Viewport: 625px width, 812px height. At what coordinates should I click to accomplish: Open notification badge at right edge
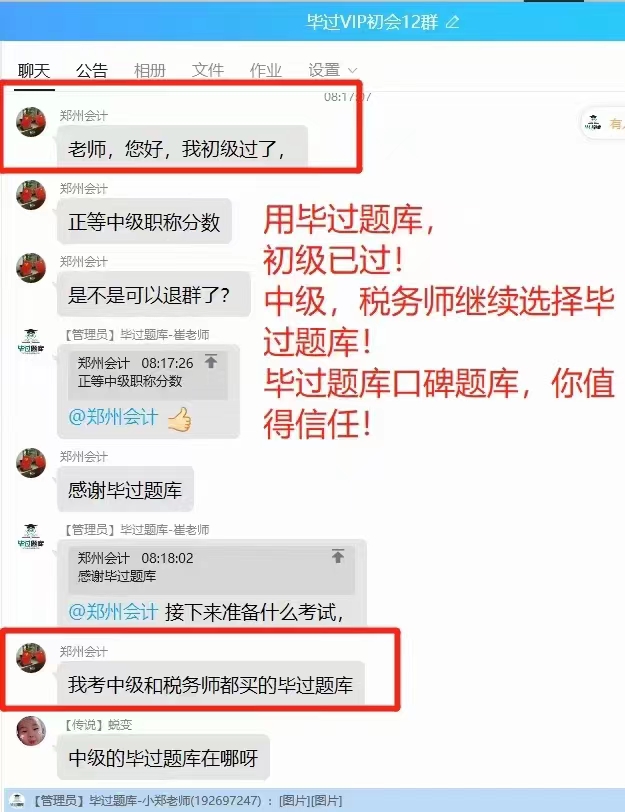604,124
